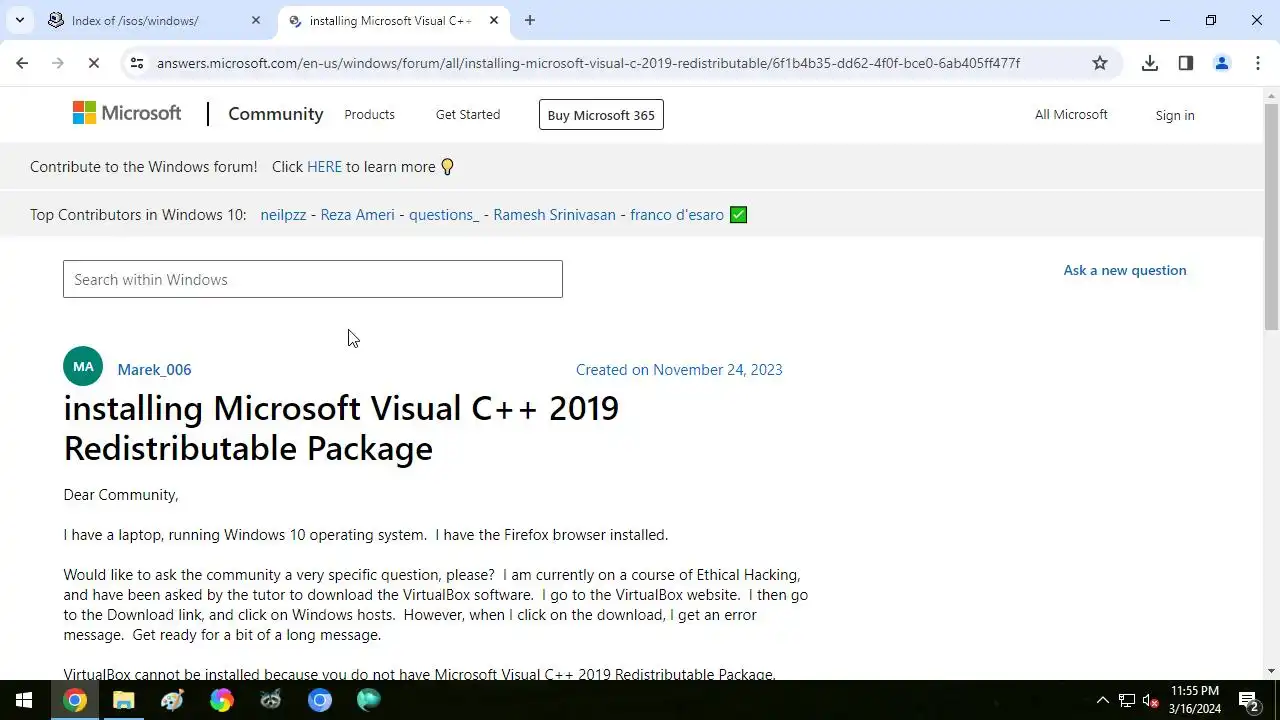Click the Chrome icon on taskbar
This screenshot has width=1280, height=720.
(x=75, y=700)
